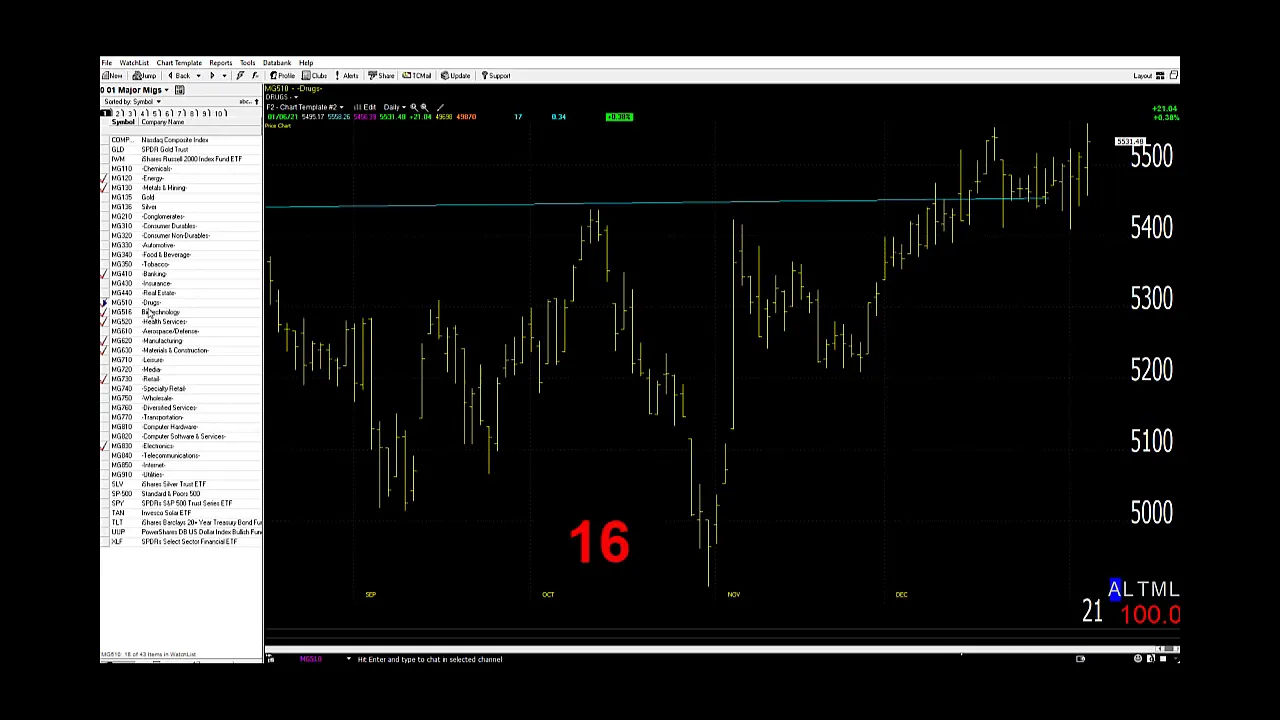Click the Layout button top right

(x=1142, y=76)
